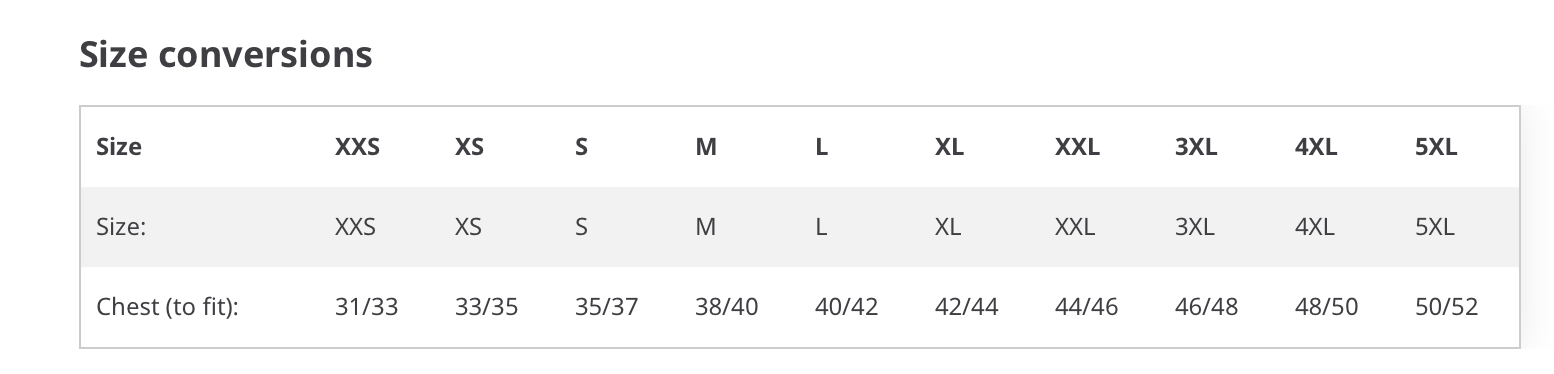The image size is (1554, 374).
Task: Click the Size conversions heading
Action: [x=226, y=54]
